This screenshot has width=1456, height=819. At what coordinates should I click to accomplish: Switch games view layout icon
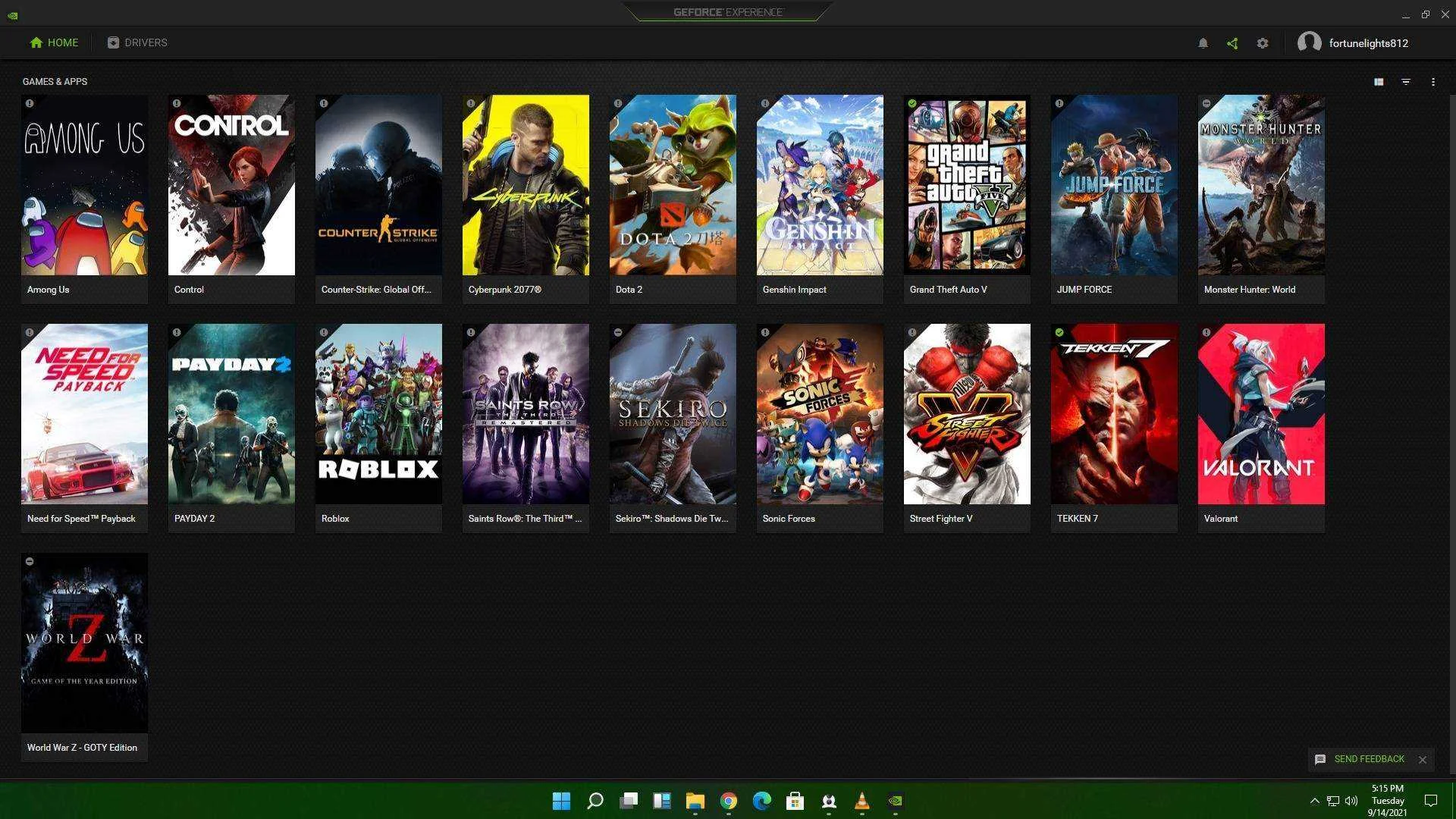(x=1379, y=82)
